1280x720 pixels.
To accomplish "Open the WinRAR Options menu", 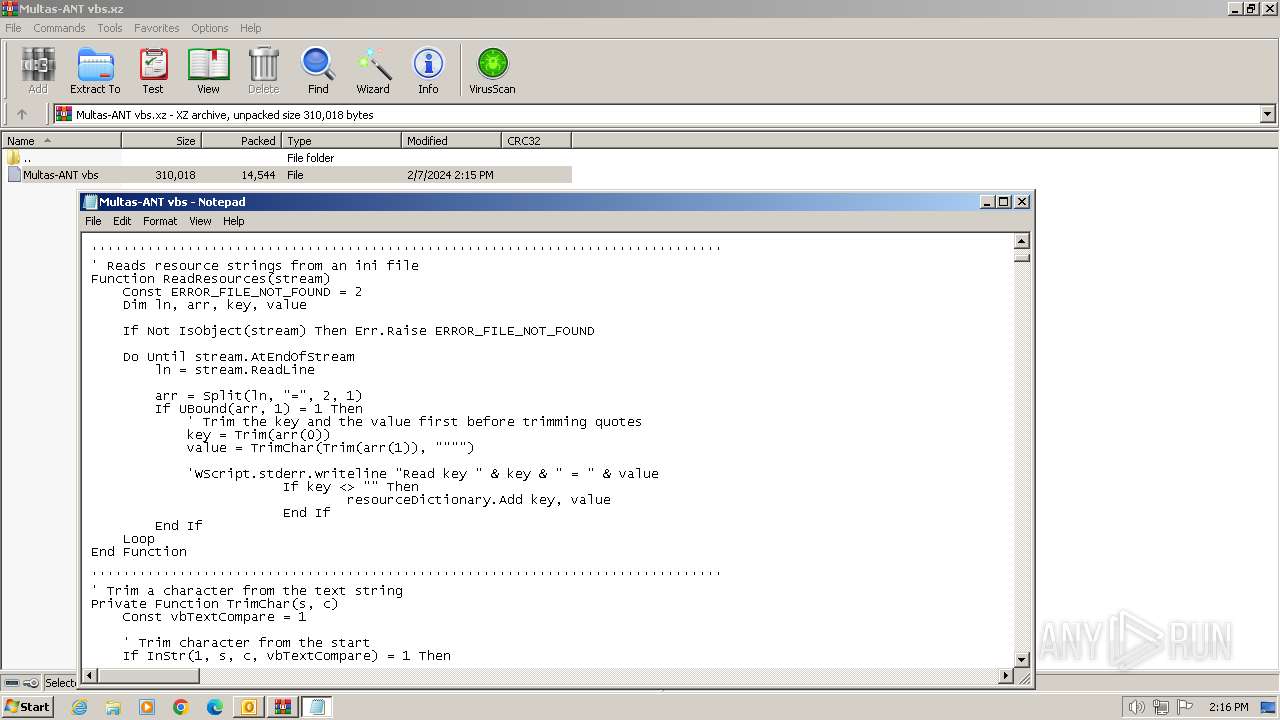I will pos(210,28).
